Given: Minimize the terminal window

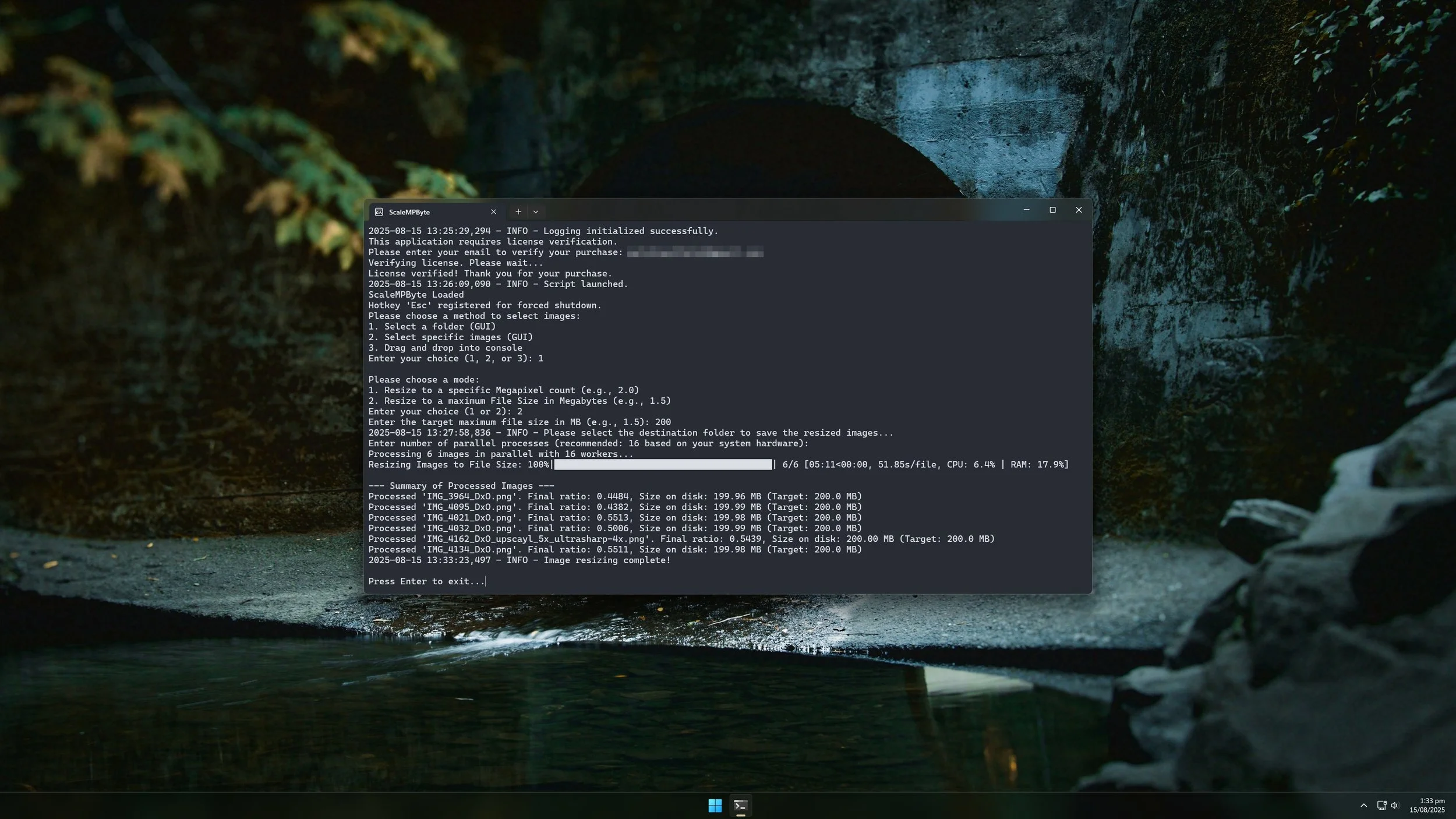Looking at the screenshot, I should click(x=1026, y=210).
